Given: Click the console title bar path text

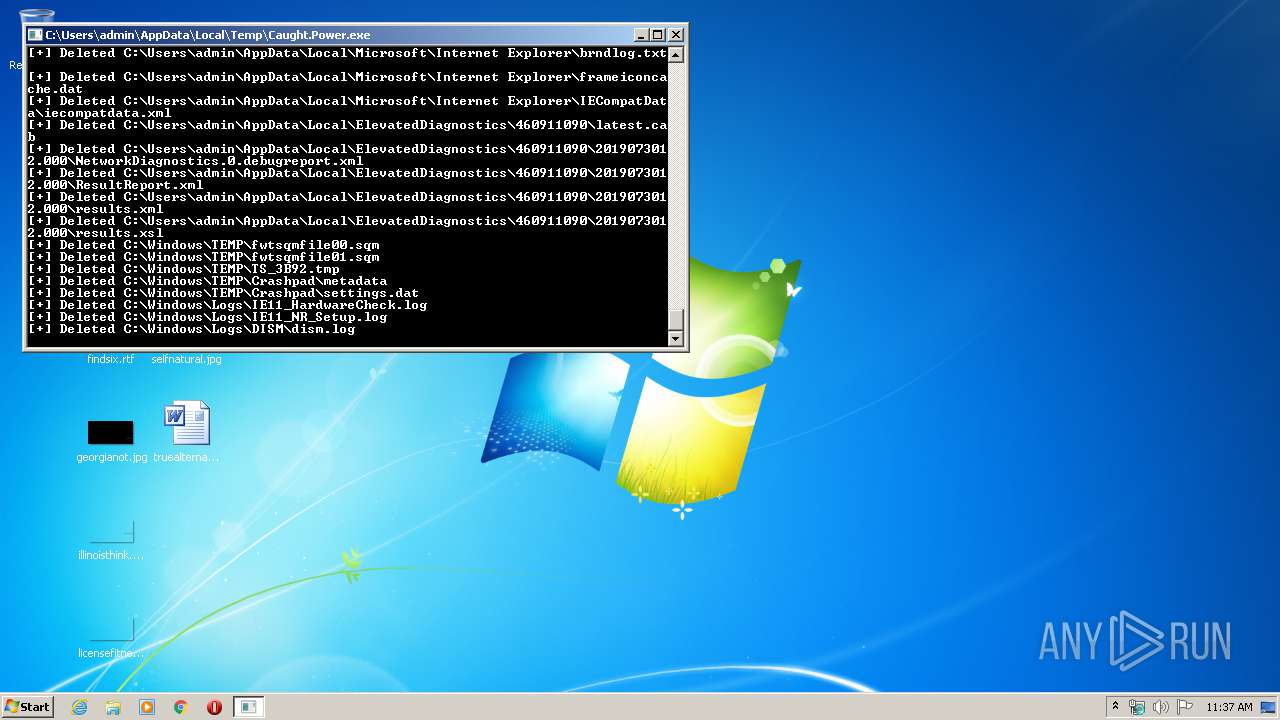Looking at the screenshot, I should coord(207,35).
